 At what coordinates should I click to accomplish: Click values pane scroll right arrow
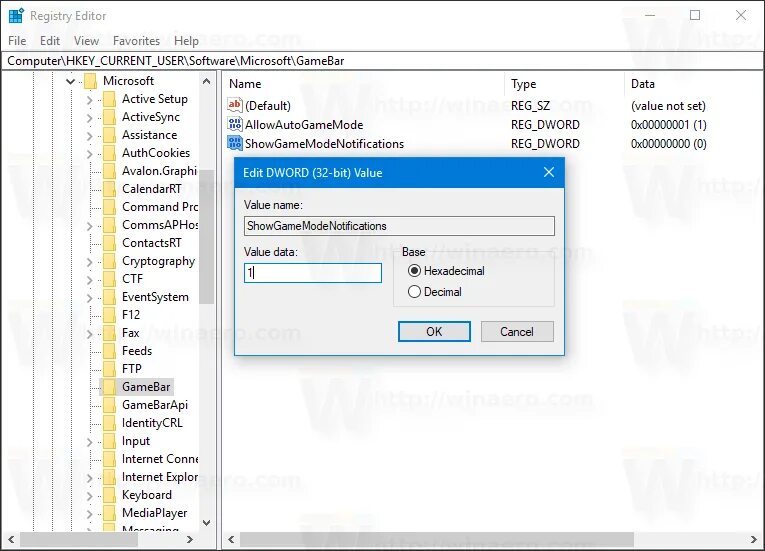click(754, 539)
